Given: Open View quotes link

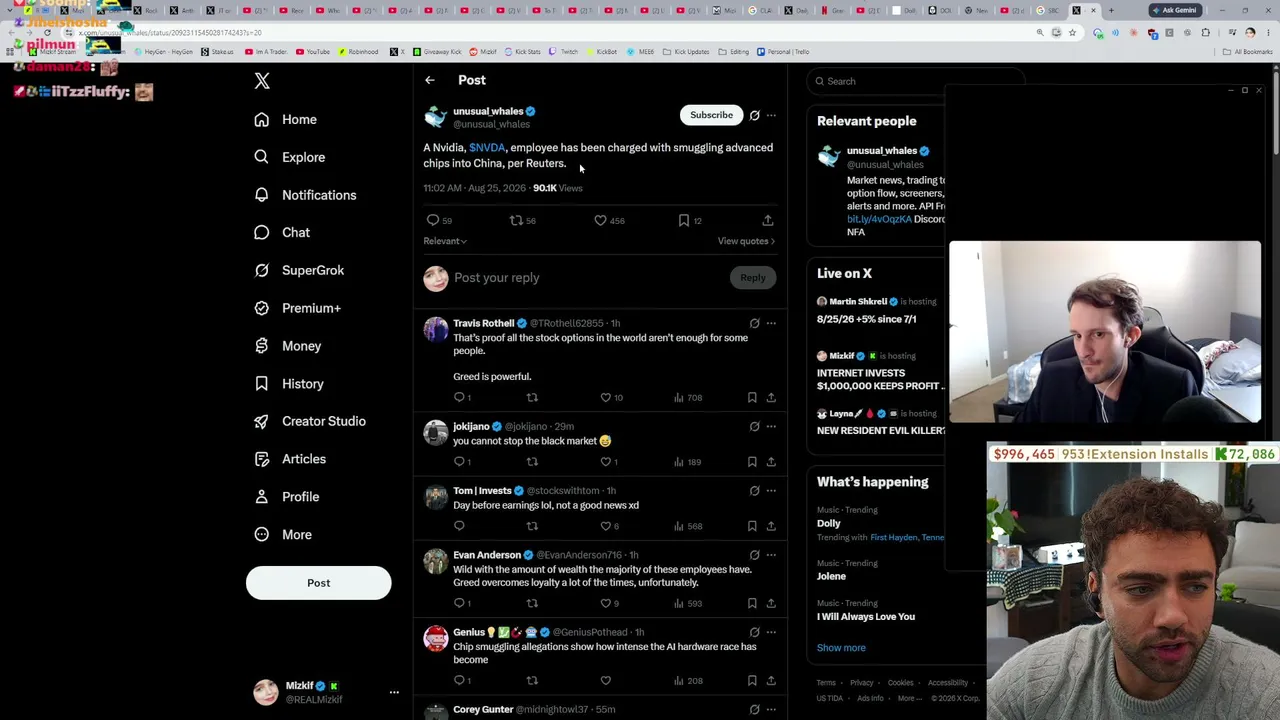Looking at the screenshot, I should (x=746, y=241).
